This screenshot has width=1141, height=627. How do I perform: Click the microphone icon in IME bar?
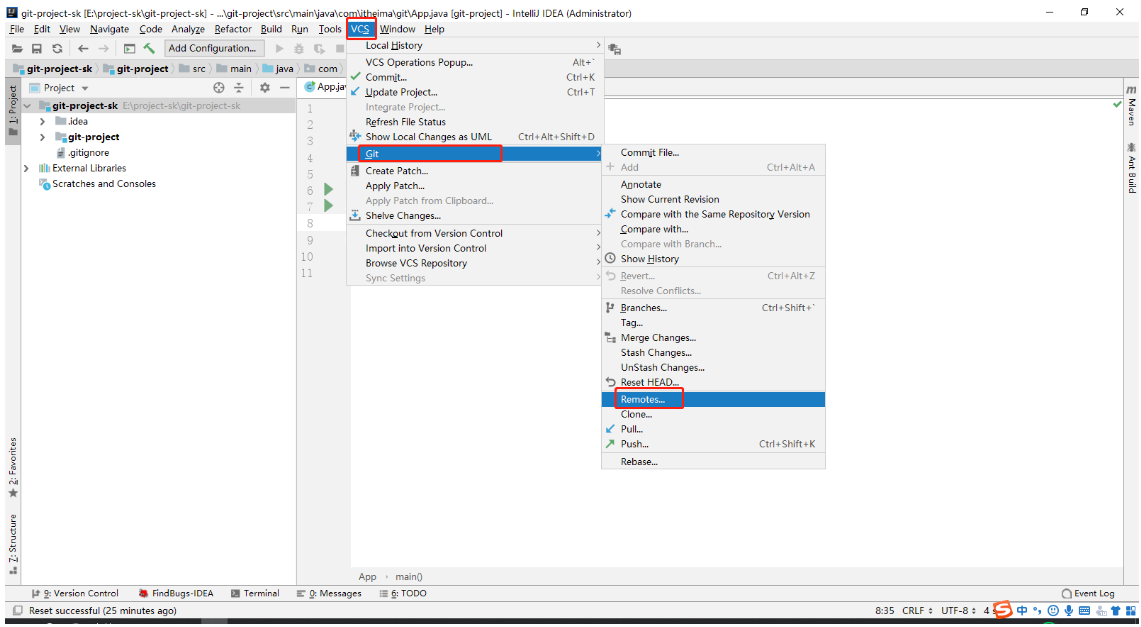tap(1068, 610)
